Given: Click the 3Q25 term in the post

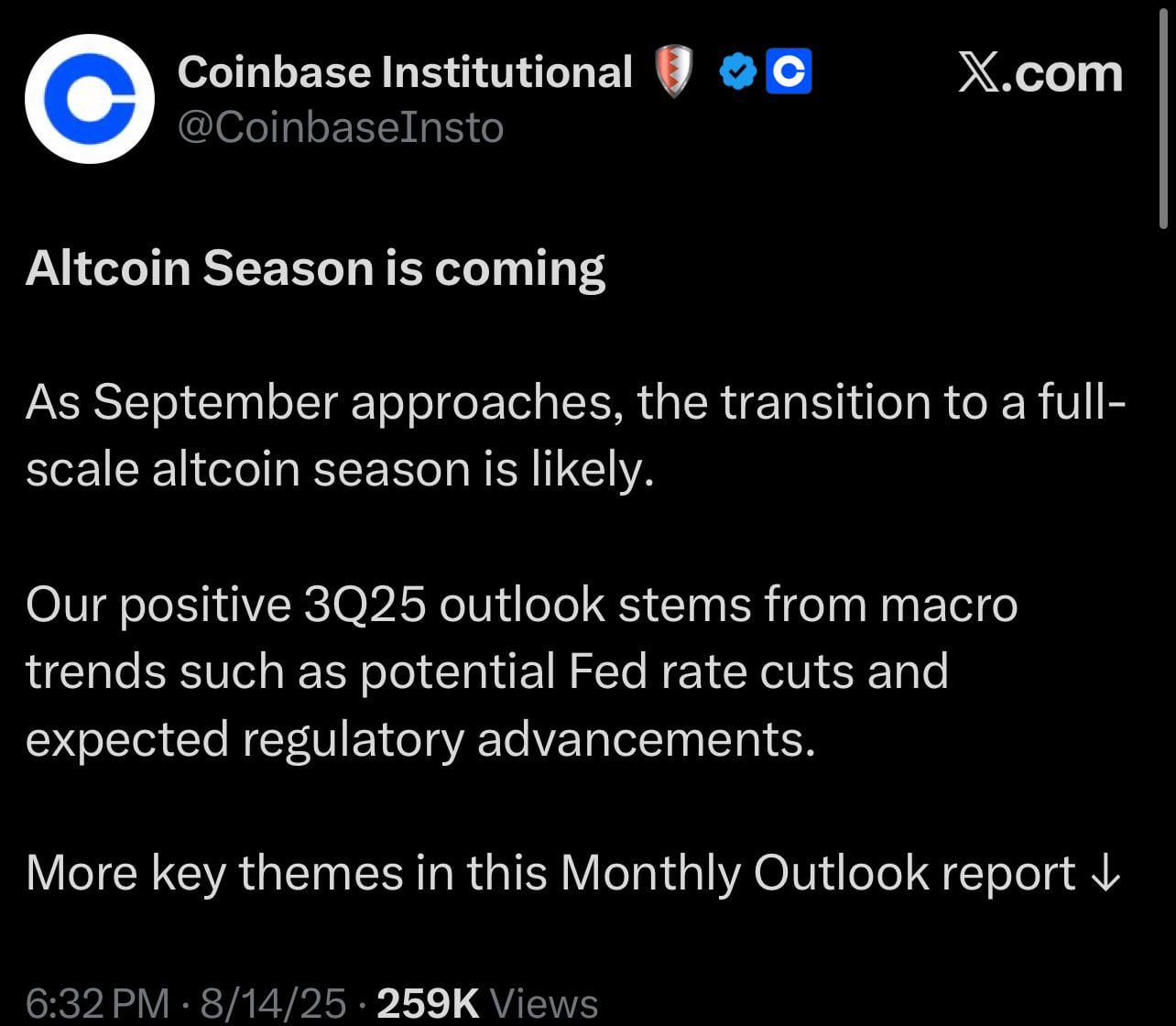Looking at the screenshot, I should point(364,606).
